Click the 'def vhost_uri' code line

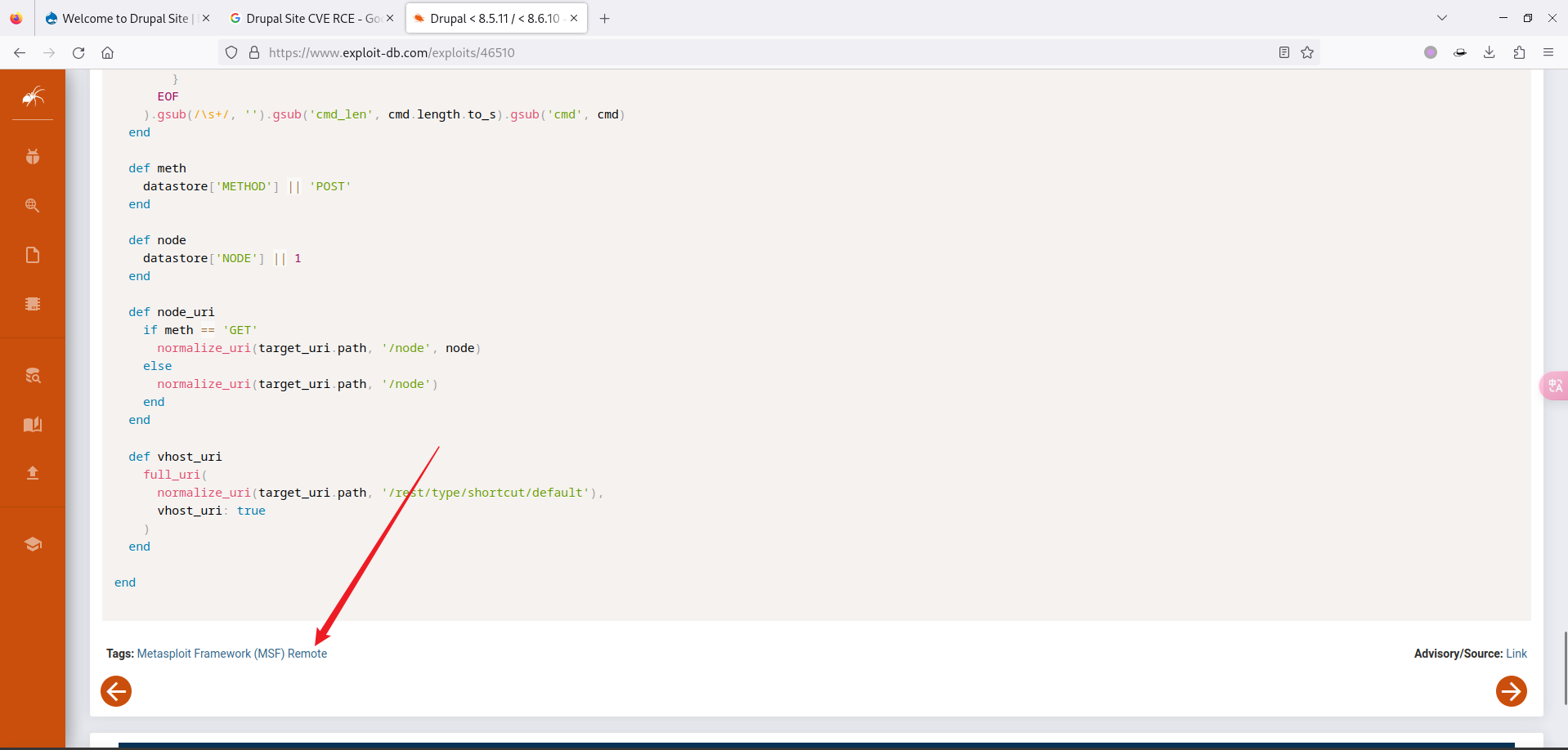pos(175,457)
